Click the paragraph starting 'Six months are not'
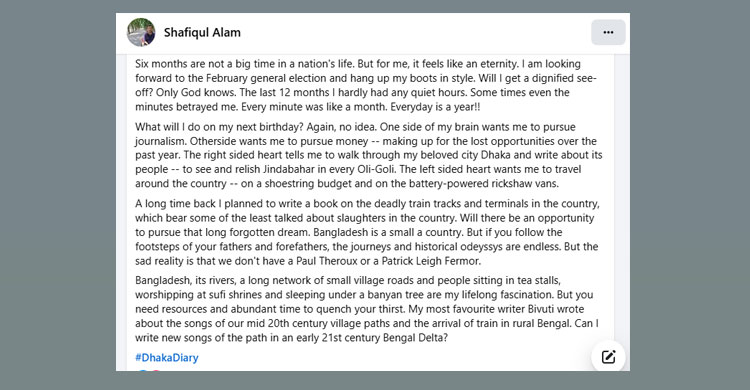This screenshot has height=390, width=750. coord(366,85)
